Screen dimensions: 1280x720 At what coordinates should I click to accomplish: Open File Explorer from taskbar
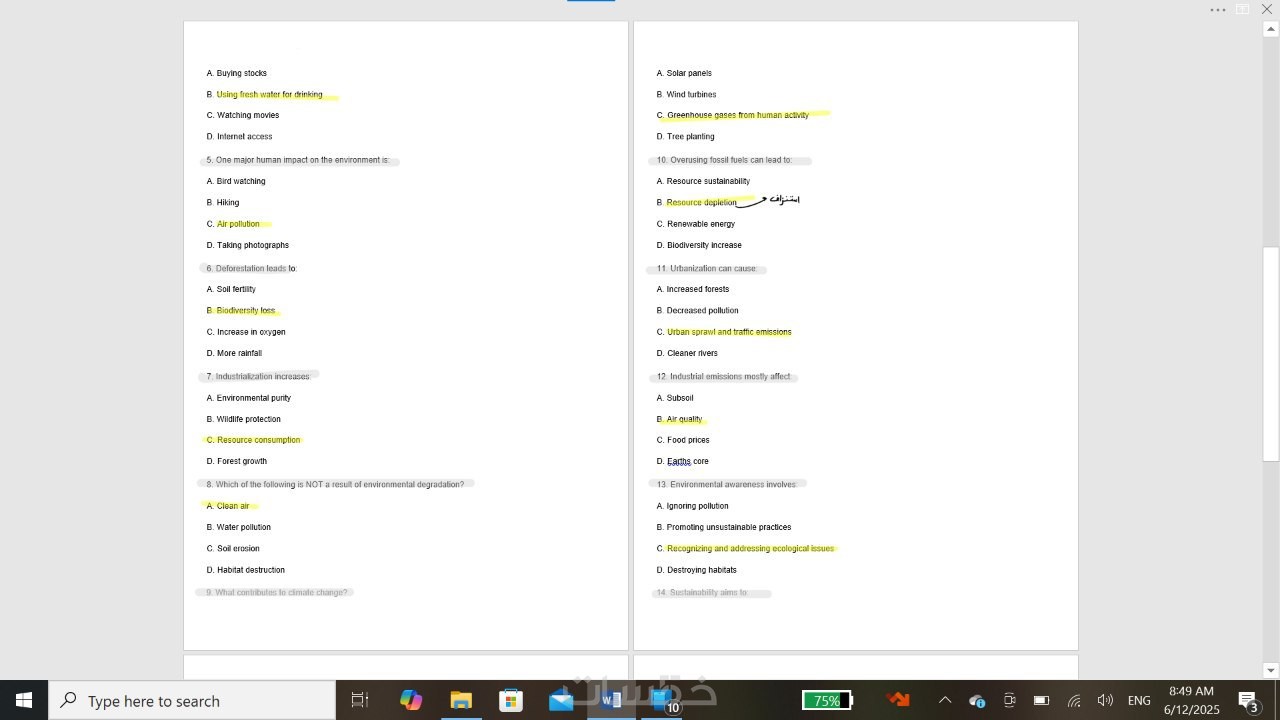(461, 700)
